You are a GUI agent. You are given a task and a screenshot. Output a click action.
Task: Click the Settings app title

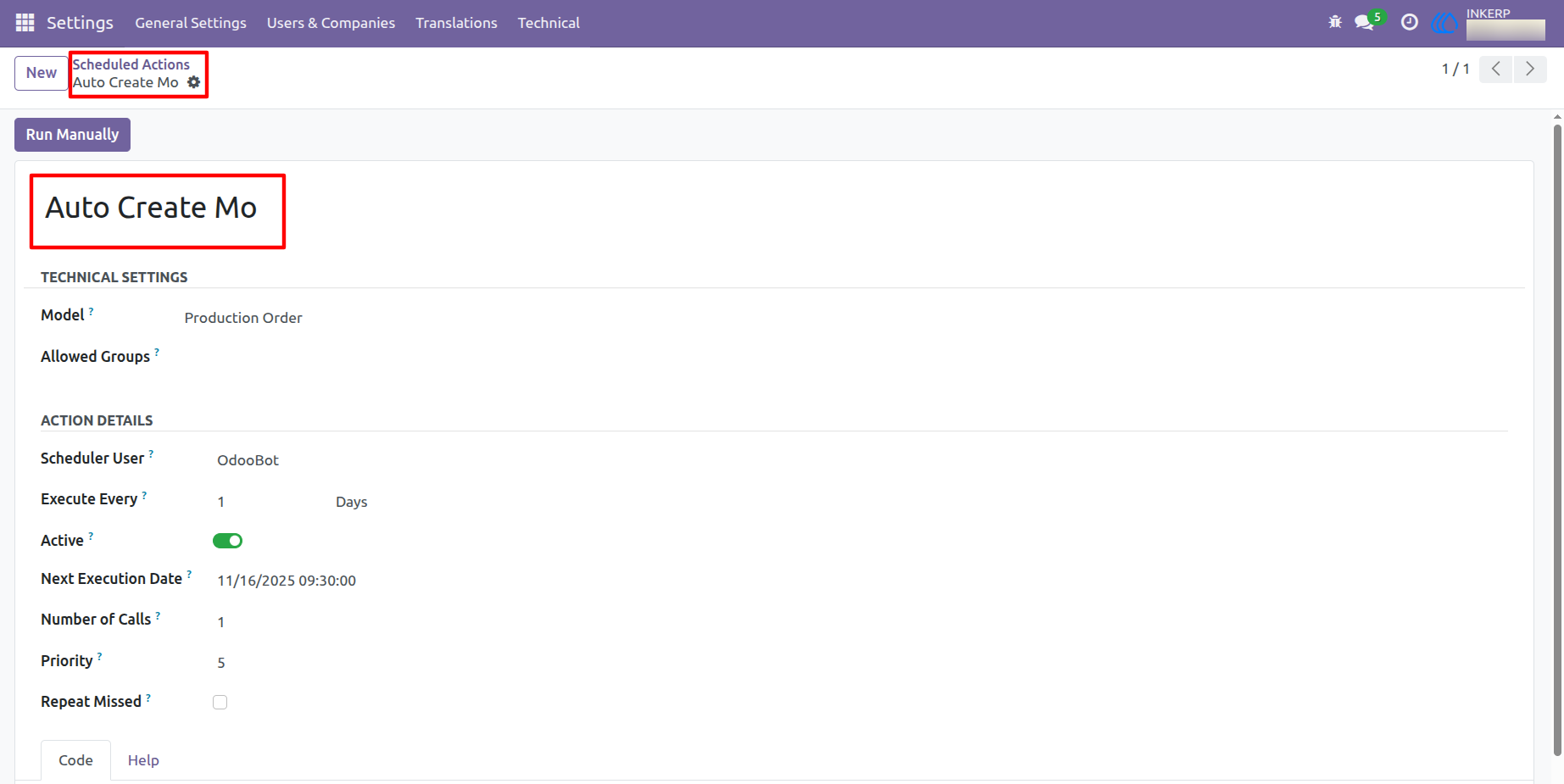[80, 23]
